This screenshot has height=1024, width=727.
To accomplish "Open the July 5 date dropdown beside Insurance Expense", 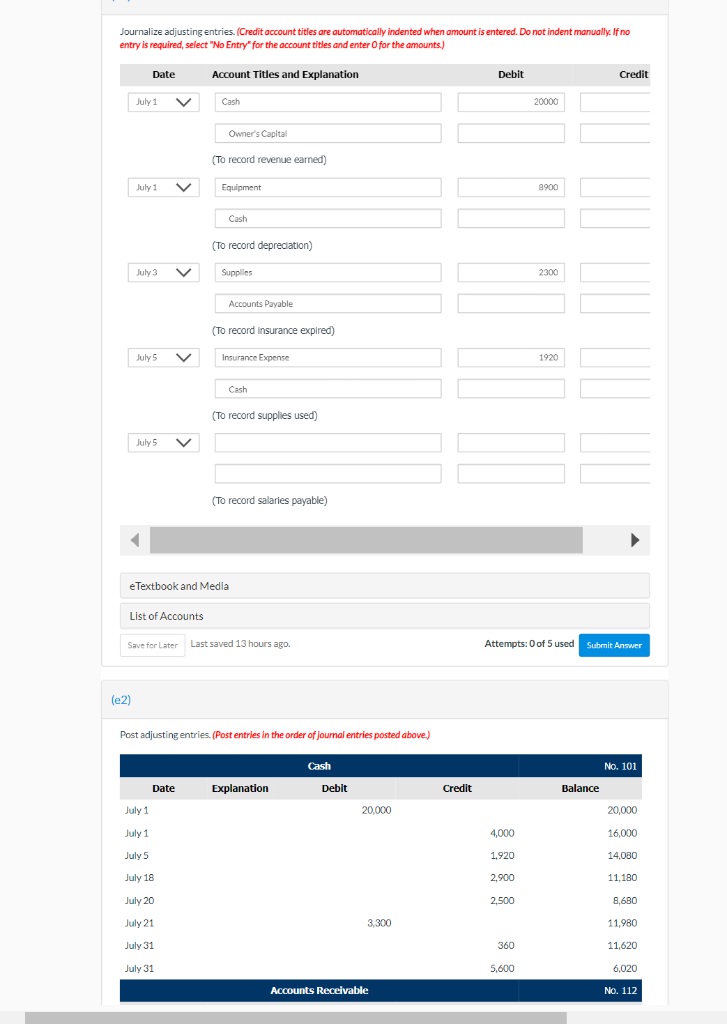I will (163, 357).
